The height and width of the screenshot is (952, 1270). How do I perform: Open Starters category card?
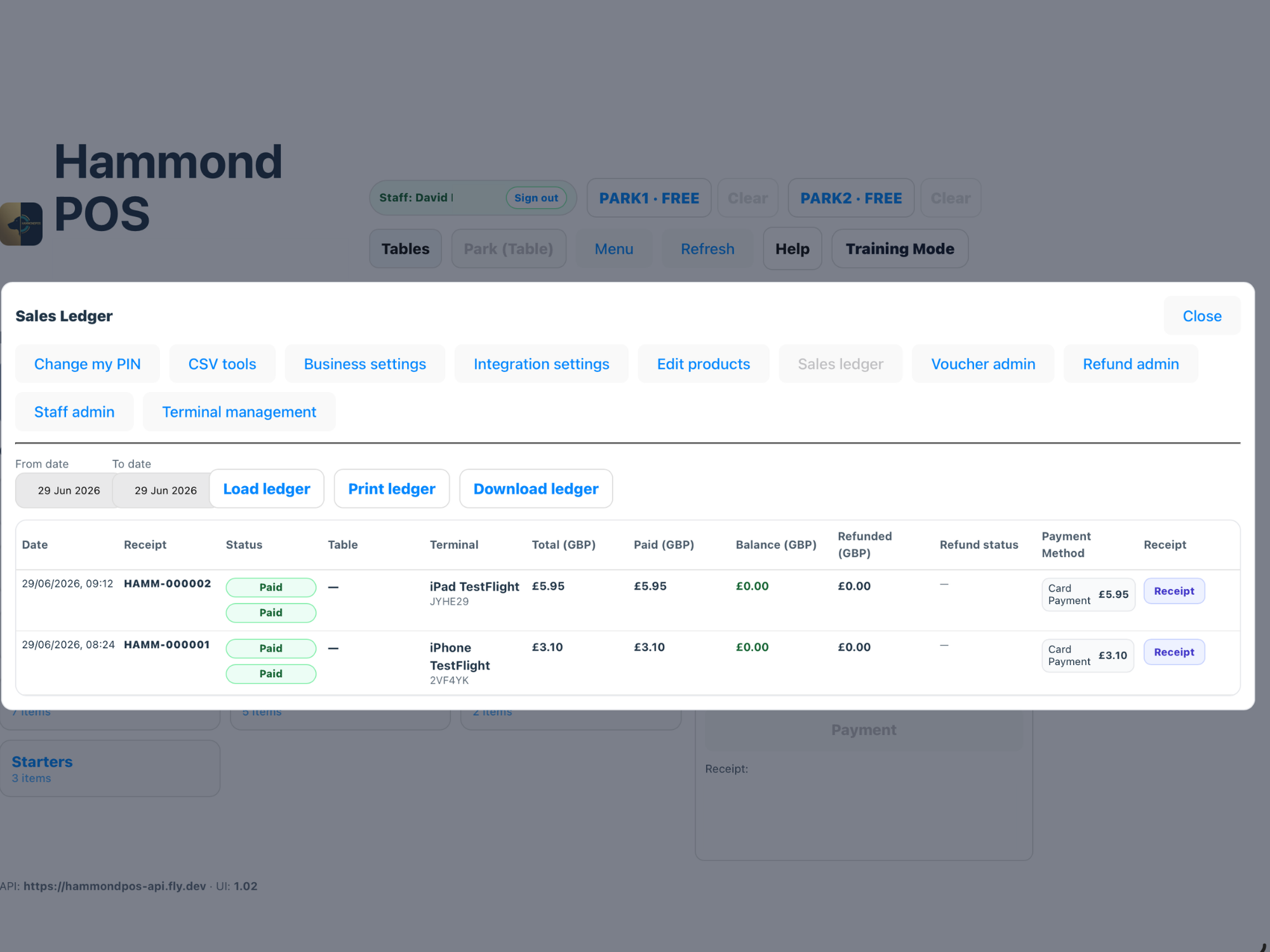tap(110, 769)
